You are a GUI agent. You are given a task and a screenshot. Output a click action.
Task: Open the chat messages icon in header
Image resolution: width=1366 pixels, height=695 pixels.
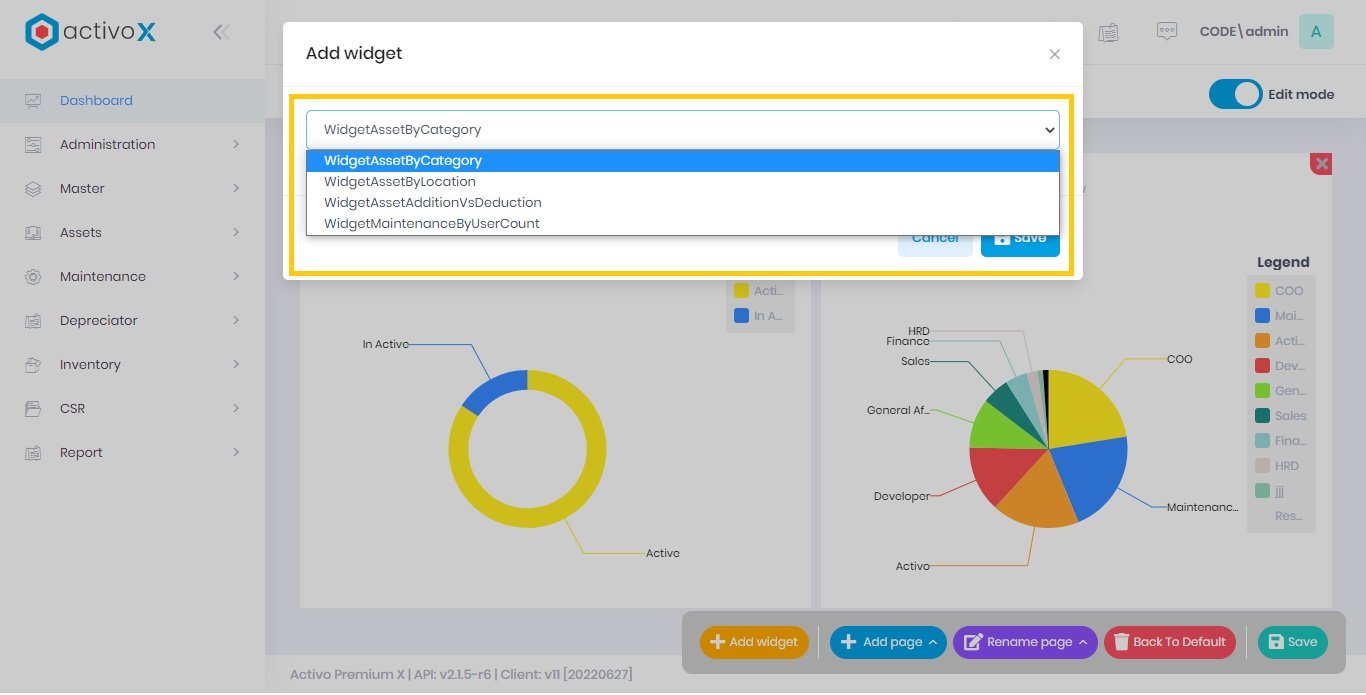point(1166,32)
